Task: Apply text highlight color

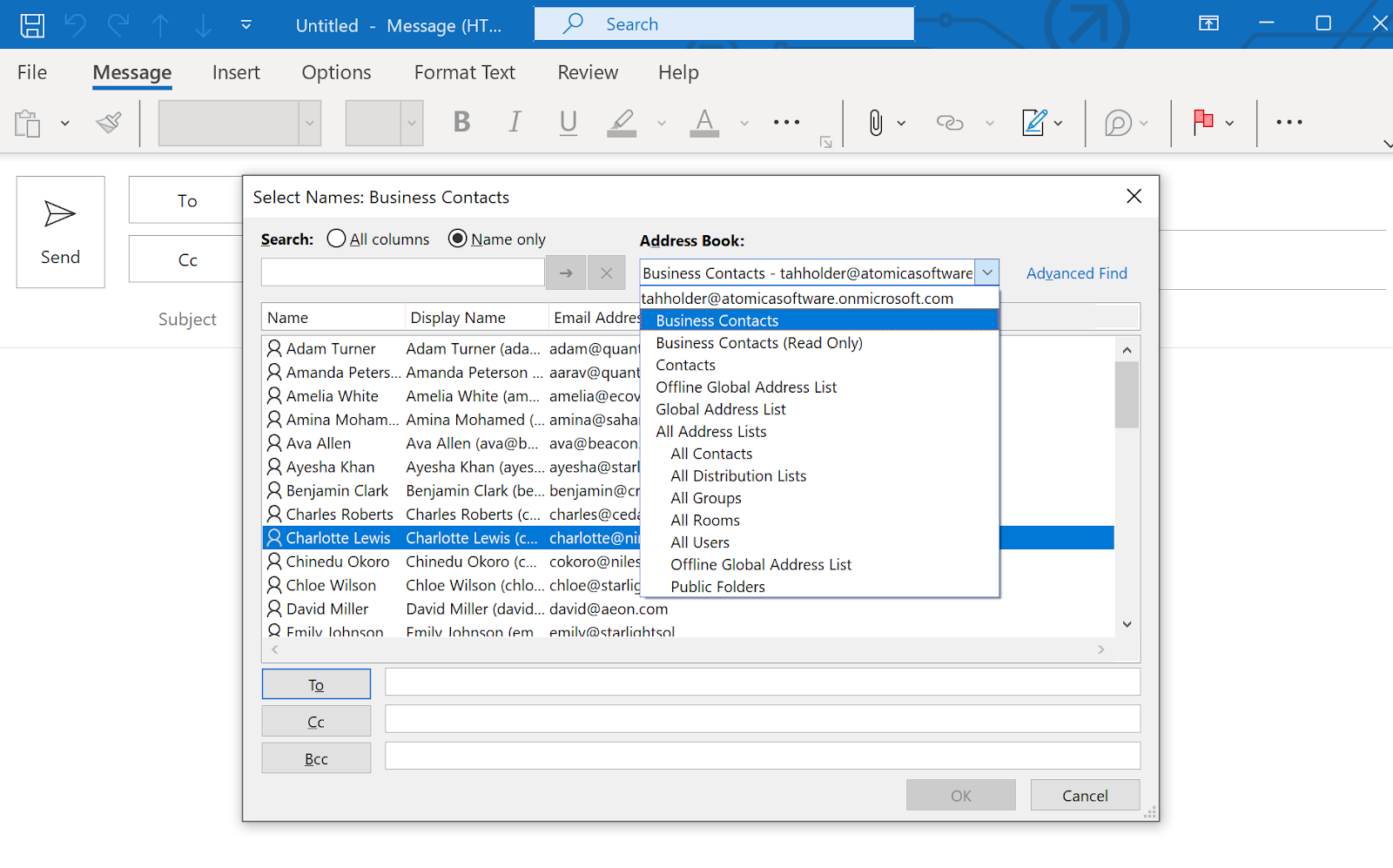Action: coord(622,123)
